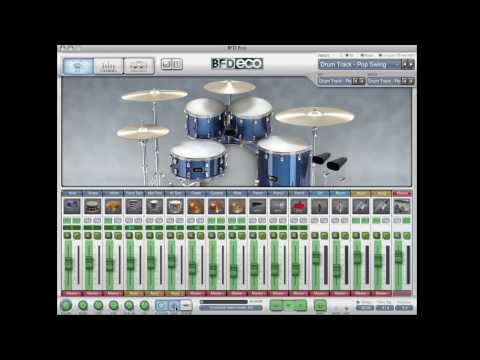Click the left green transport button
The image size is (480, 360).
point(276,305)
